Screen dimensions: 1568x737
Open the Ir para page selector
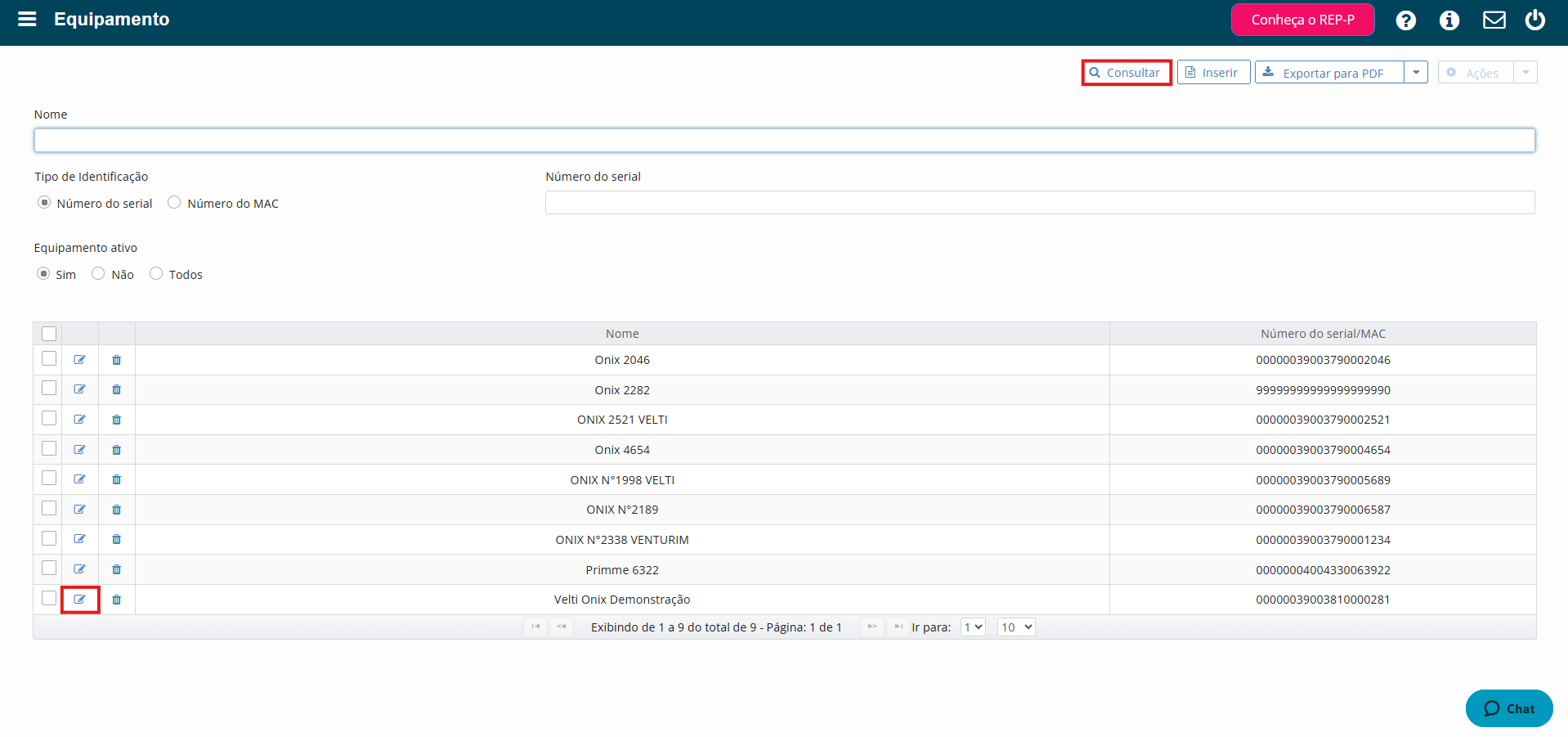(x=973, y=627)
